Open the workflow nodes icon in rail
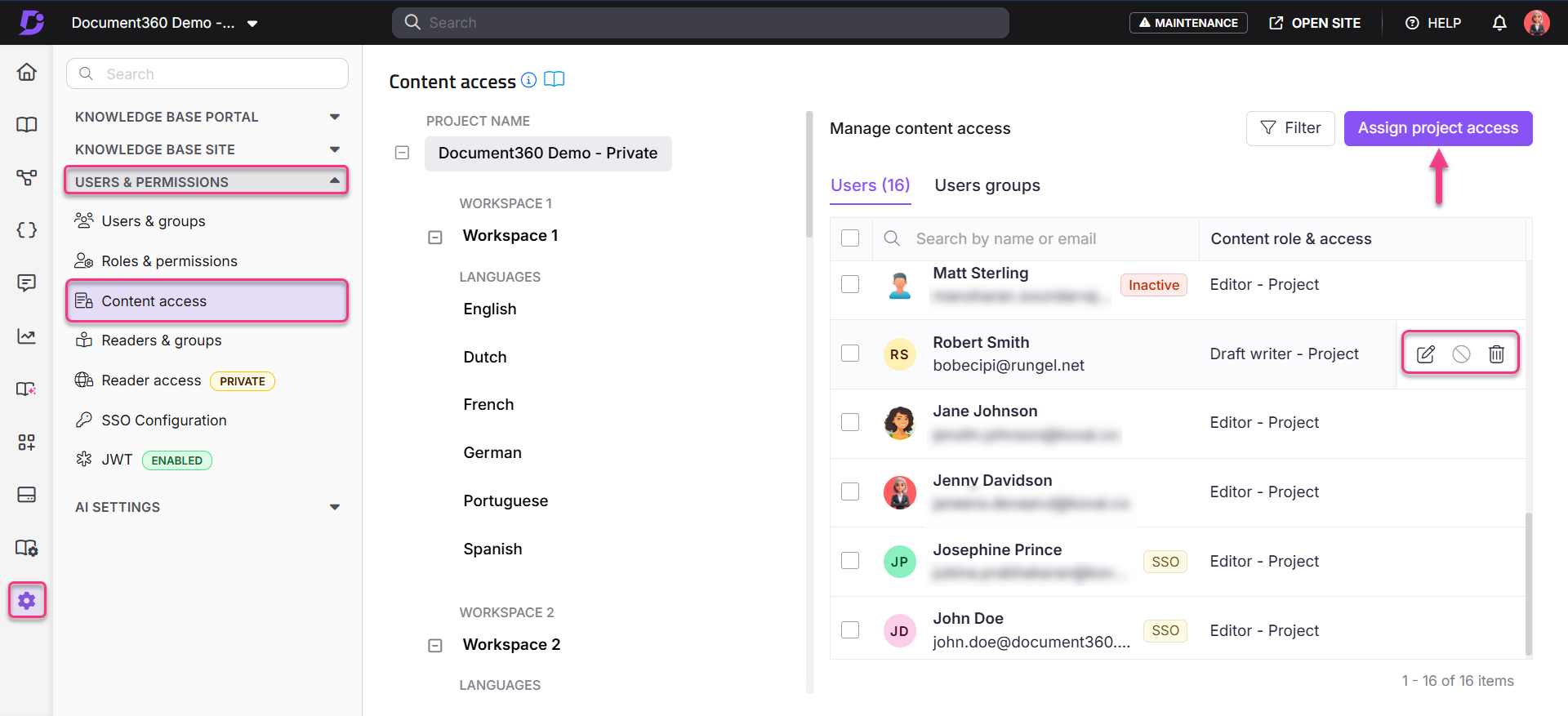This screenshot has width=1568, height=716. point(27,177)
